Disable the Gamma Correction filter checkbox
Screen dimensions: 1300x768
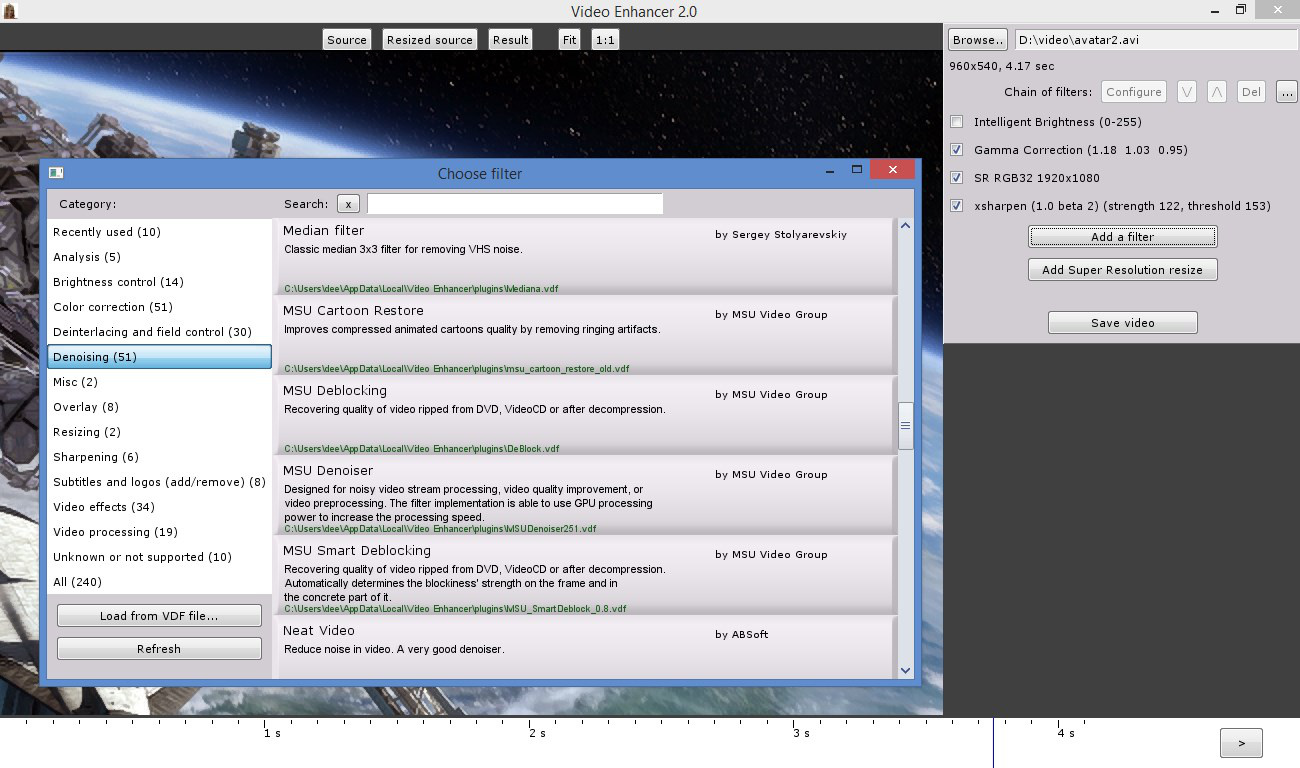(x=957, y=150)
